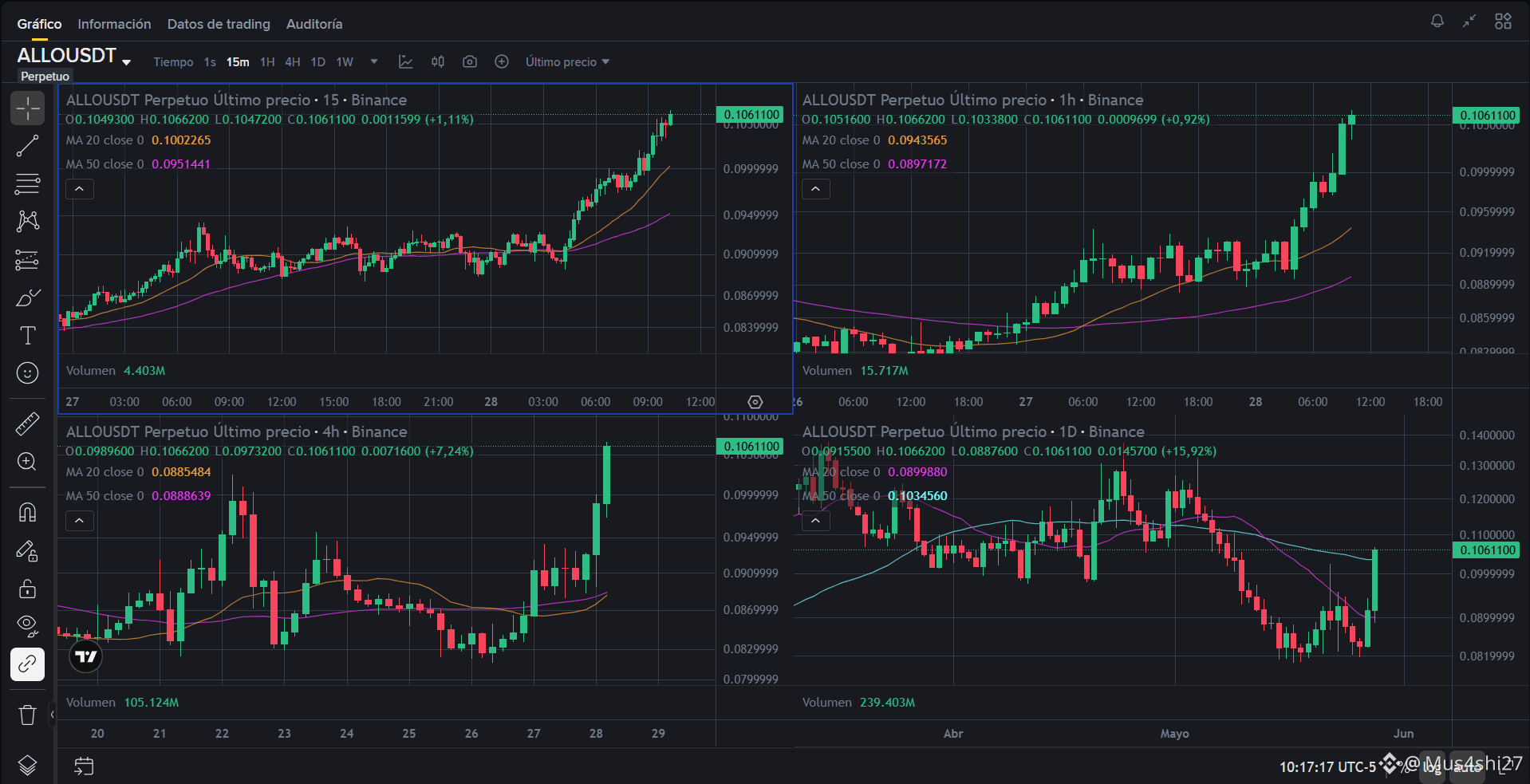Toggle the drawing sync link button
The width and height of the screenshot is (1530, 784).
coord(27,664)
